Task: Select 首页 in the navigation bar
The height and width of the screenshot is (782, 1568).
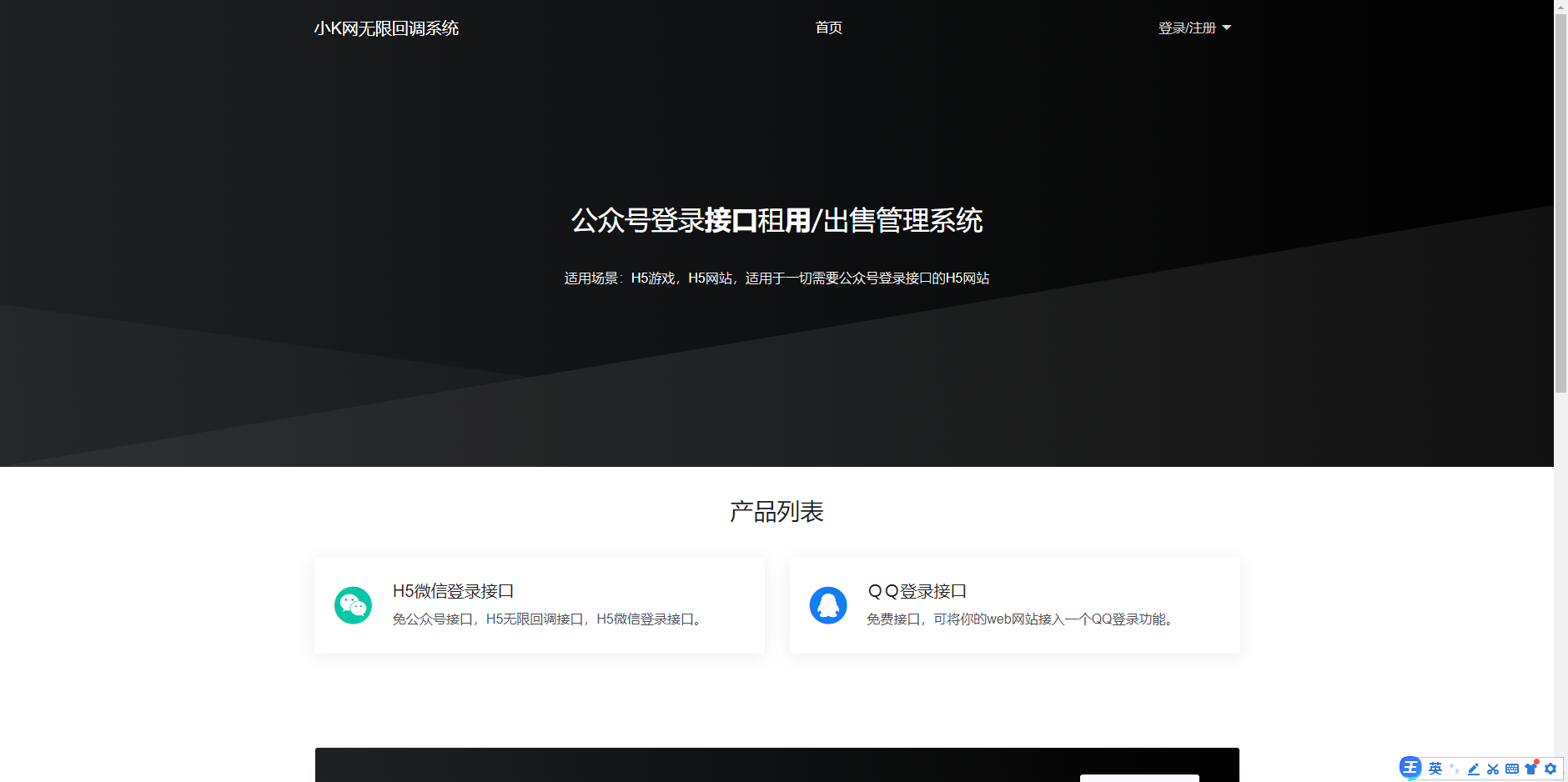Action: (828, 27)
